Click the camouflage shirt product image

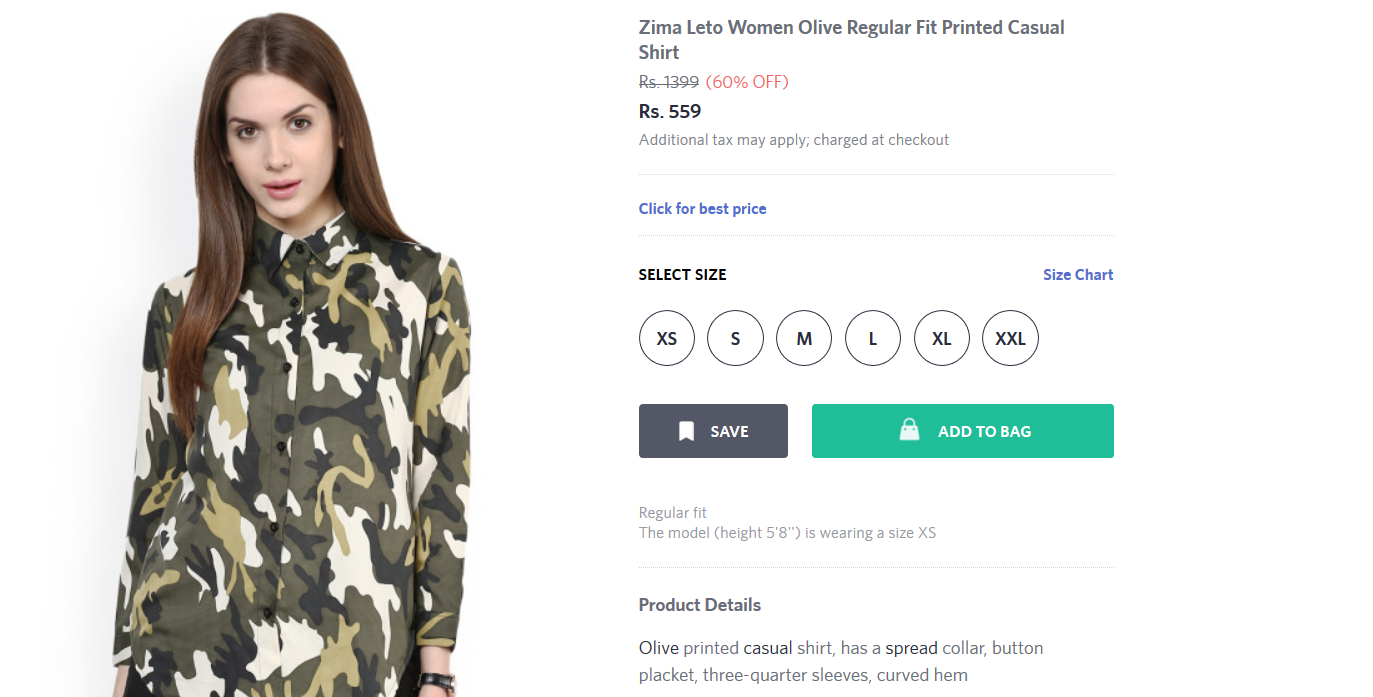point(300,450)
